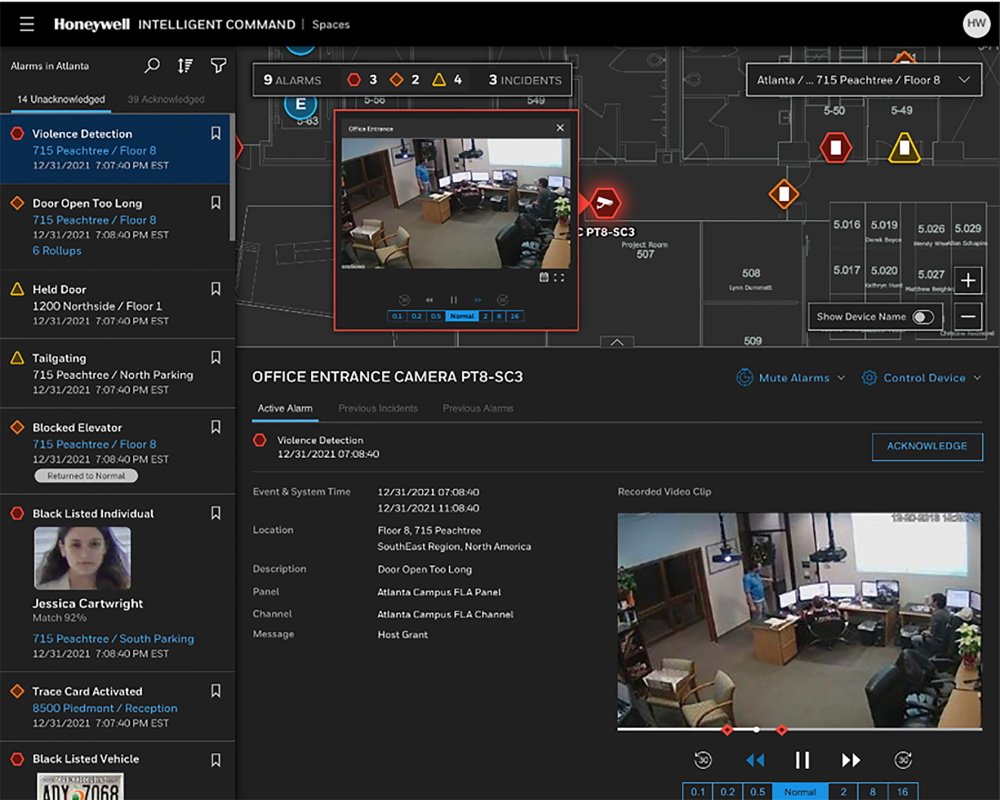Open the search icon in the alarms panel
The height and width of the screenshot is (800, 1000).
151,65
